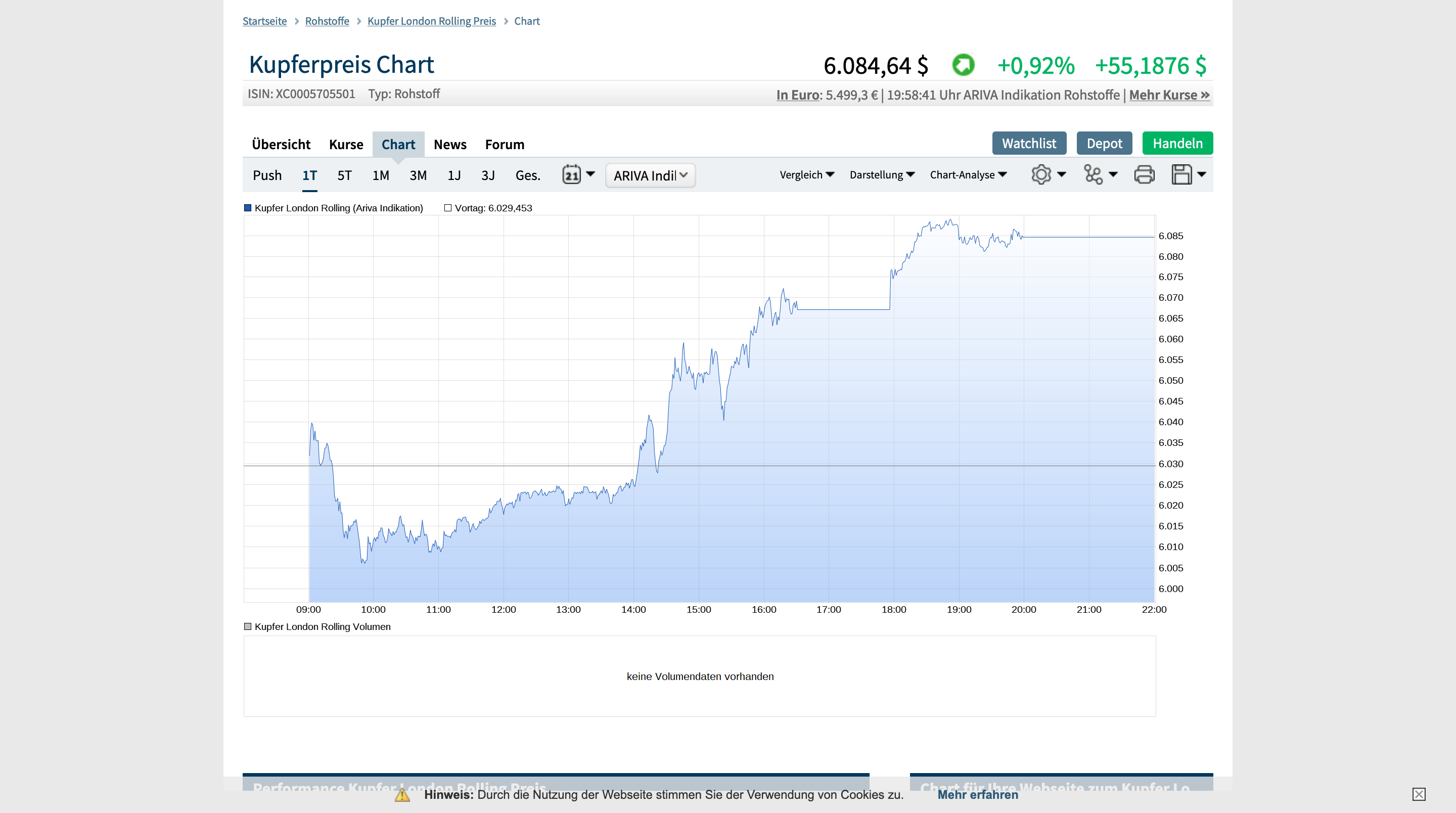Click the cookie warning triangle icon
1456x813 pixels.
402,795
